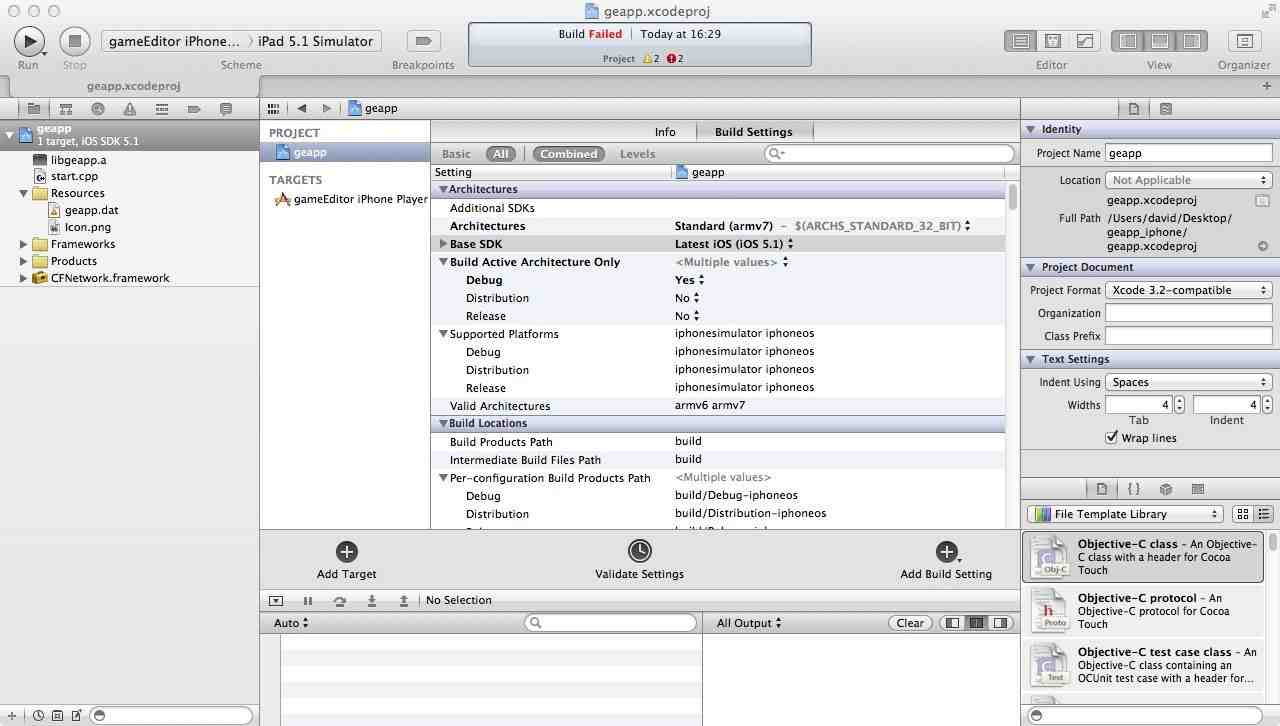Open File Template Library dropdown
The height and width of the screenshot is (726, 1280).
pyautogui.click(x=1125, y=514)
